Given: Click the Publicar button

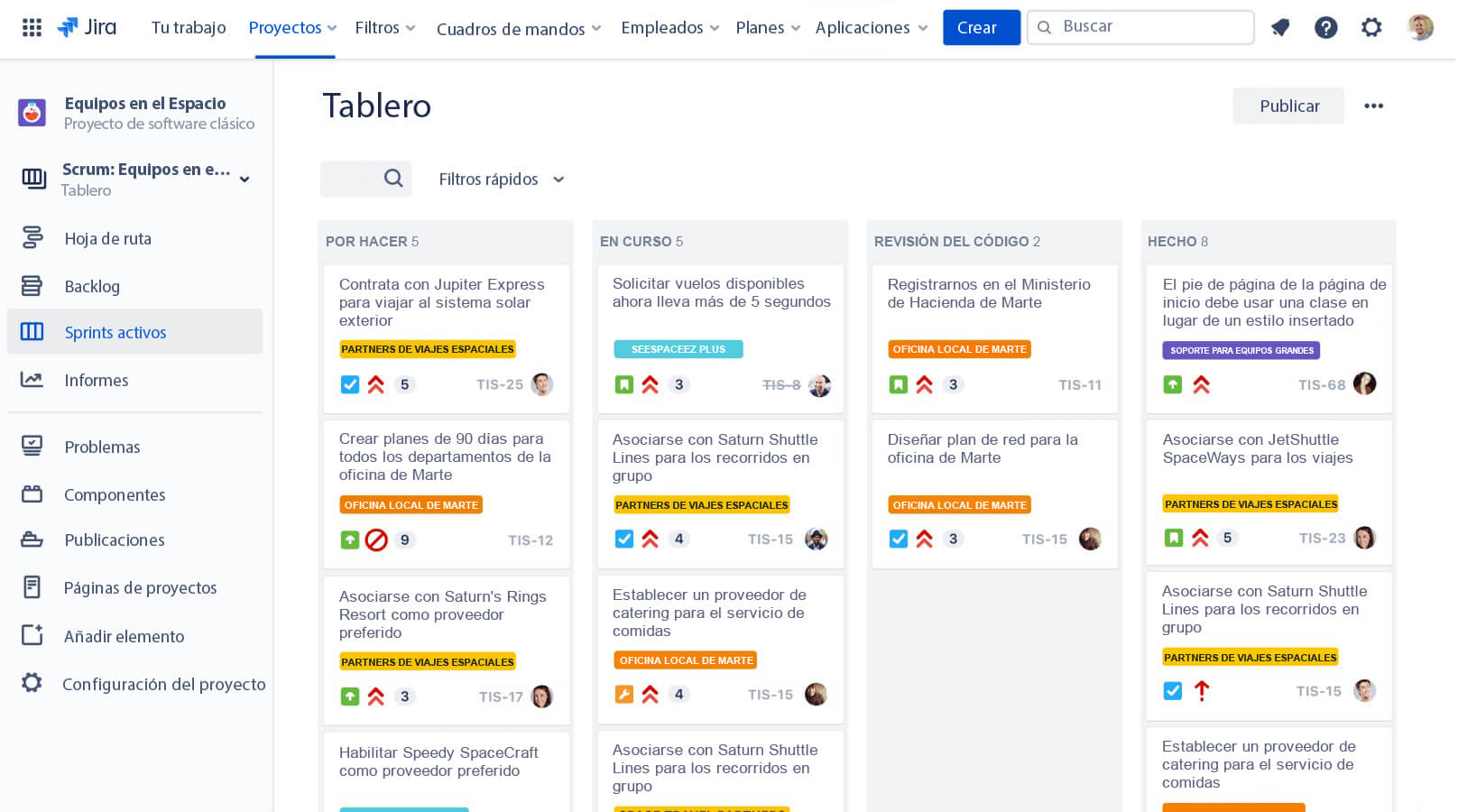Looking at the screenshot, I should [1288, 106].
